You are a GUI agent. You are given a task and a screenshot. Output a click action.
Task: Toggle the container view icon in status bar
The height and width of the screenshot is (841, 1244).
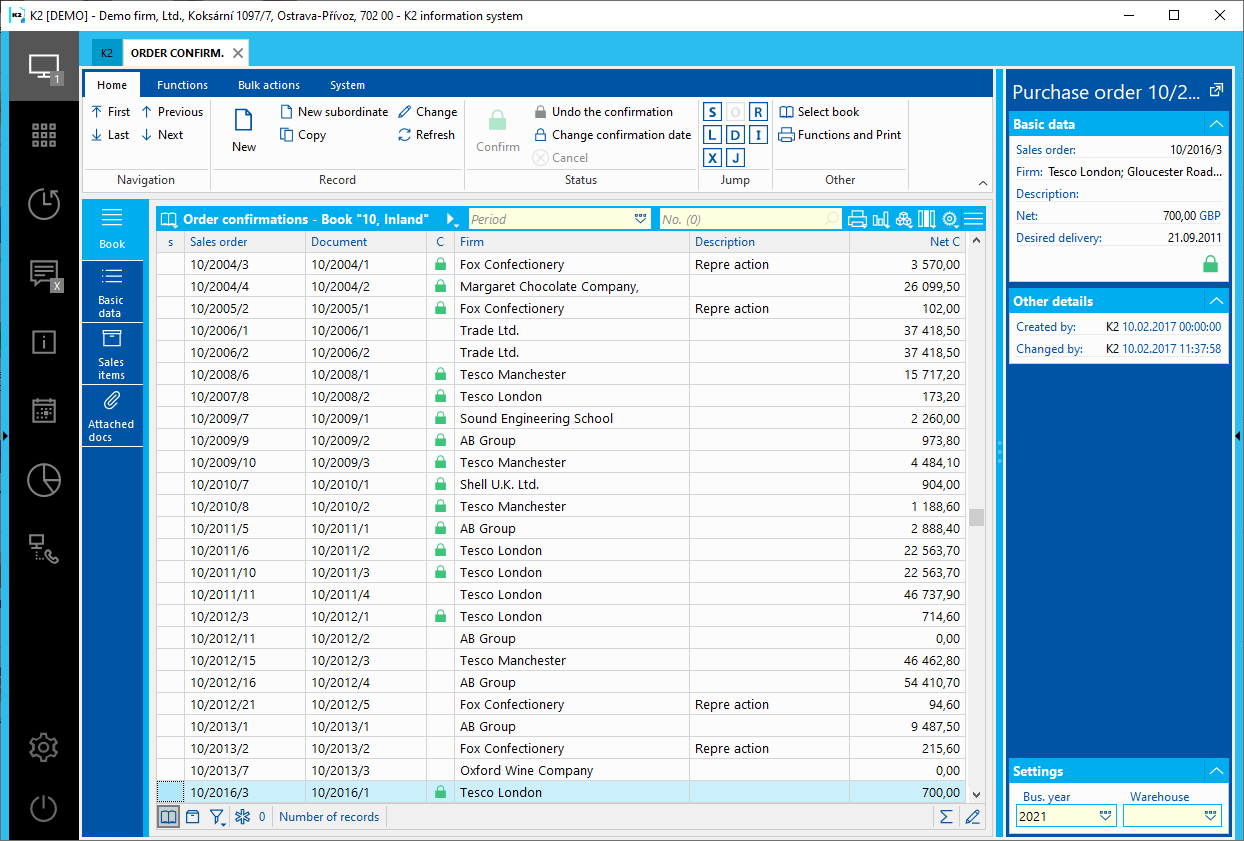click(x=193, y=817)
